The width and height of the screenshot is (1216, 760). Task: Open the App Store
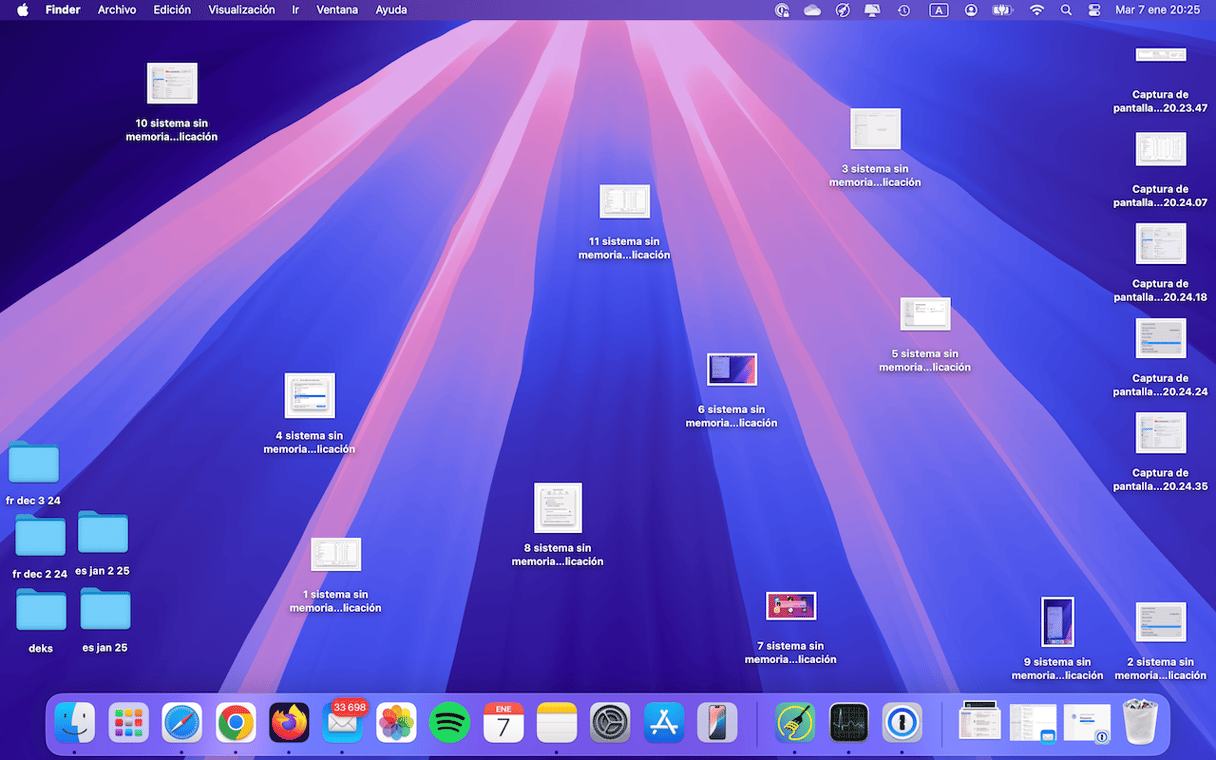click(x=664, y=722)
